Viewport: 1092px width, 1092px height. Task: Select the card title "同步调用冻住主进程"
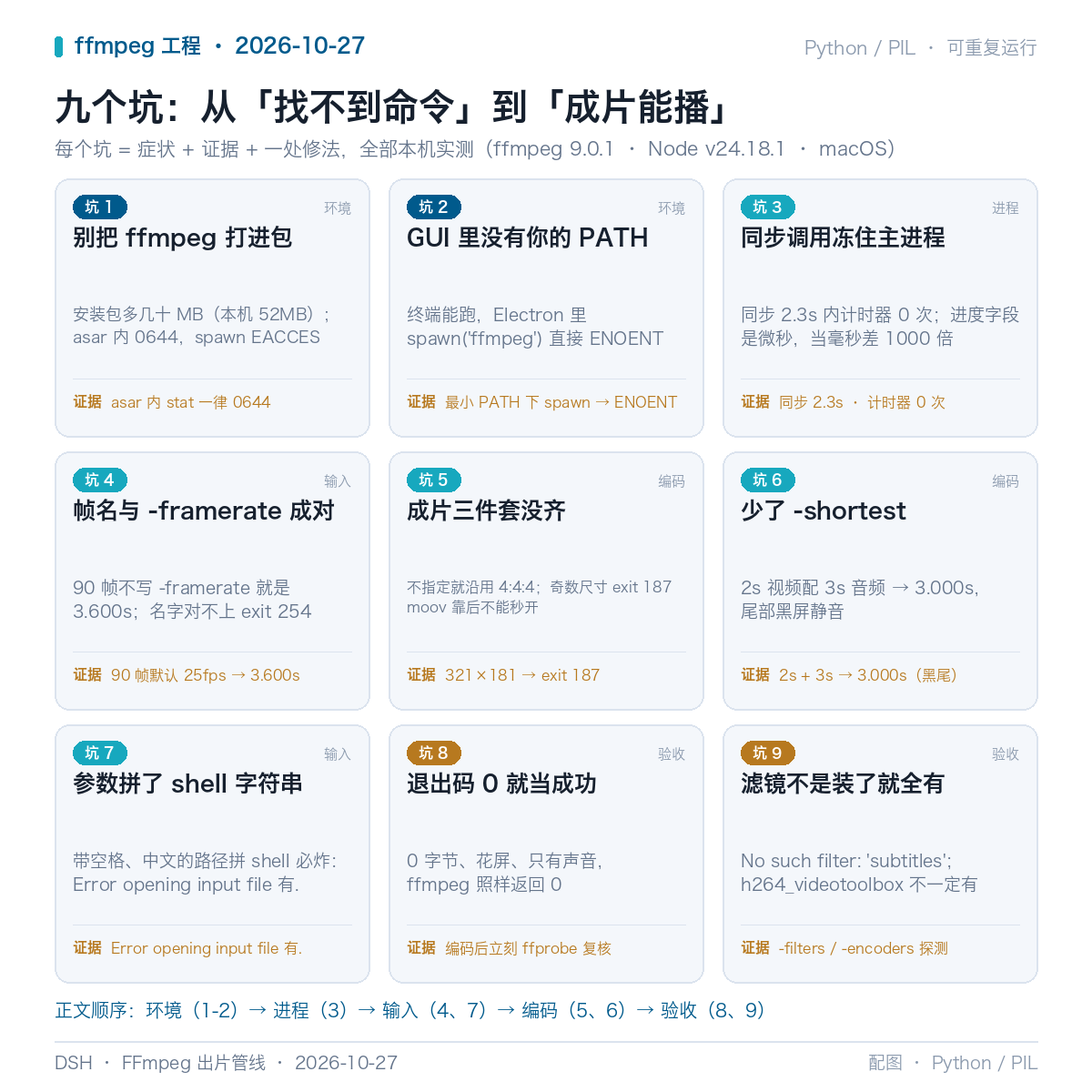(844, 238)
